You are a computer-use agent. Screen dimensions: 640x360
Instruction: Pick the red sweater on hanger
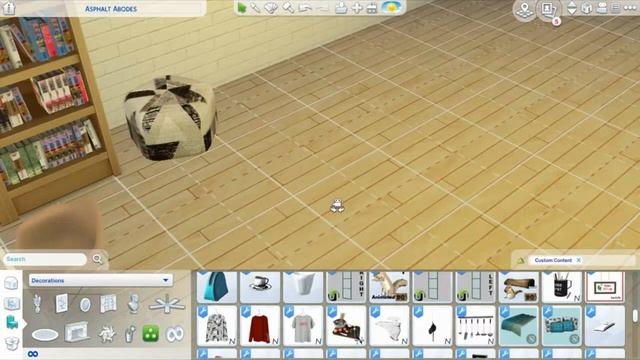(x=260, y=326)
